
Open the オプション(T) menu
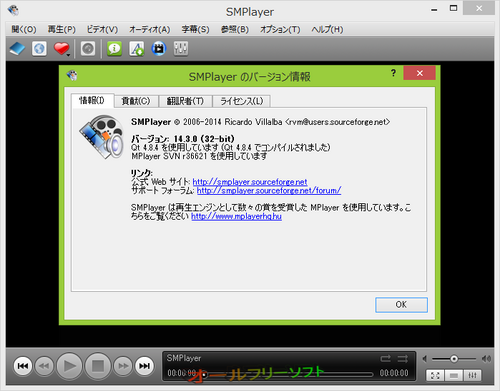tap(280, 29)
